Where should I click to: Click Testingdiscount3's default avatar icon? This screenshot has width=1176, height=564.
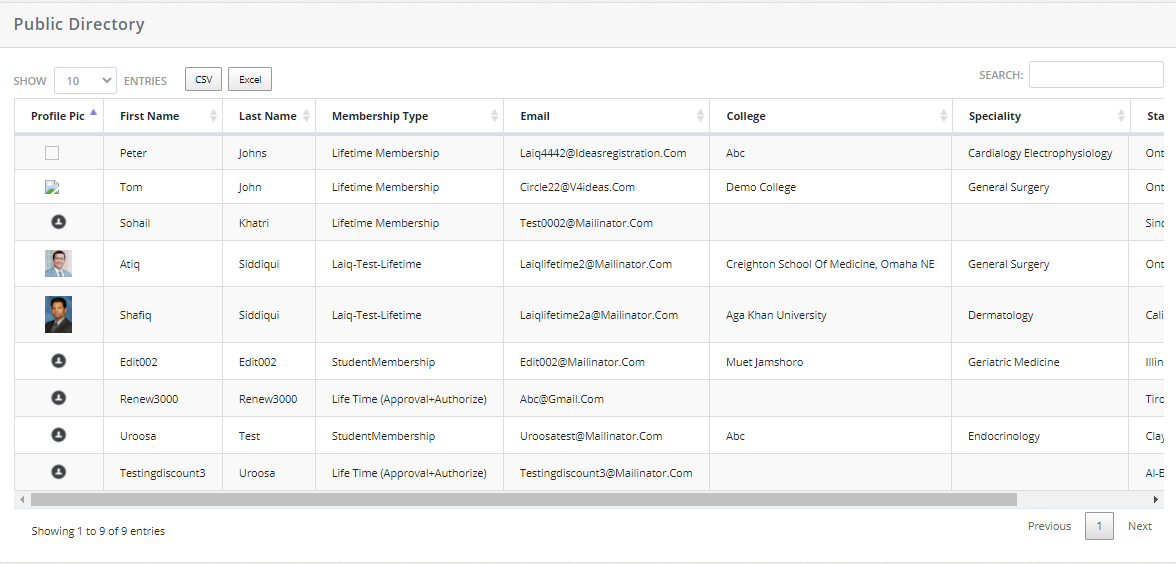58,472
